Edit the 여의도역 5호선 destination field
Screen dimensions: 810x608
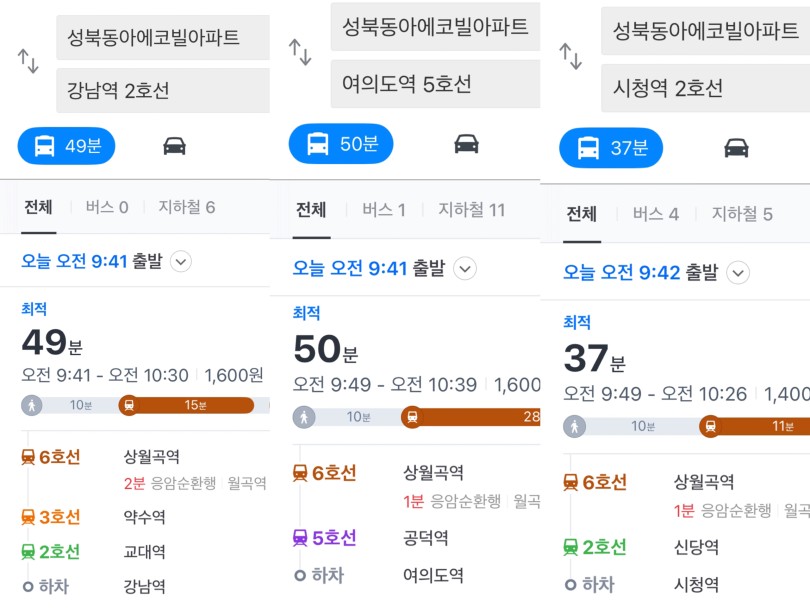(435, 84)
